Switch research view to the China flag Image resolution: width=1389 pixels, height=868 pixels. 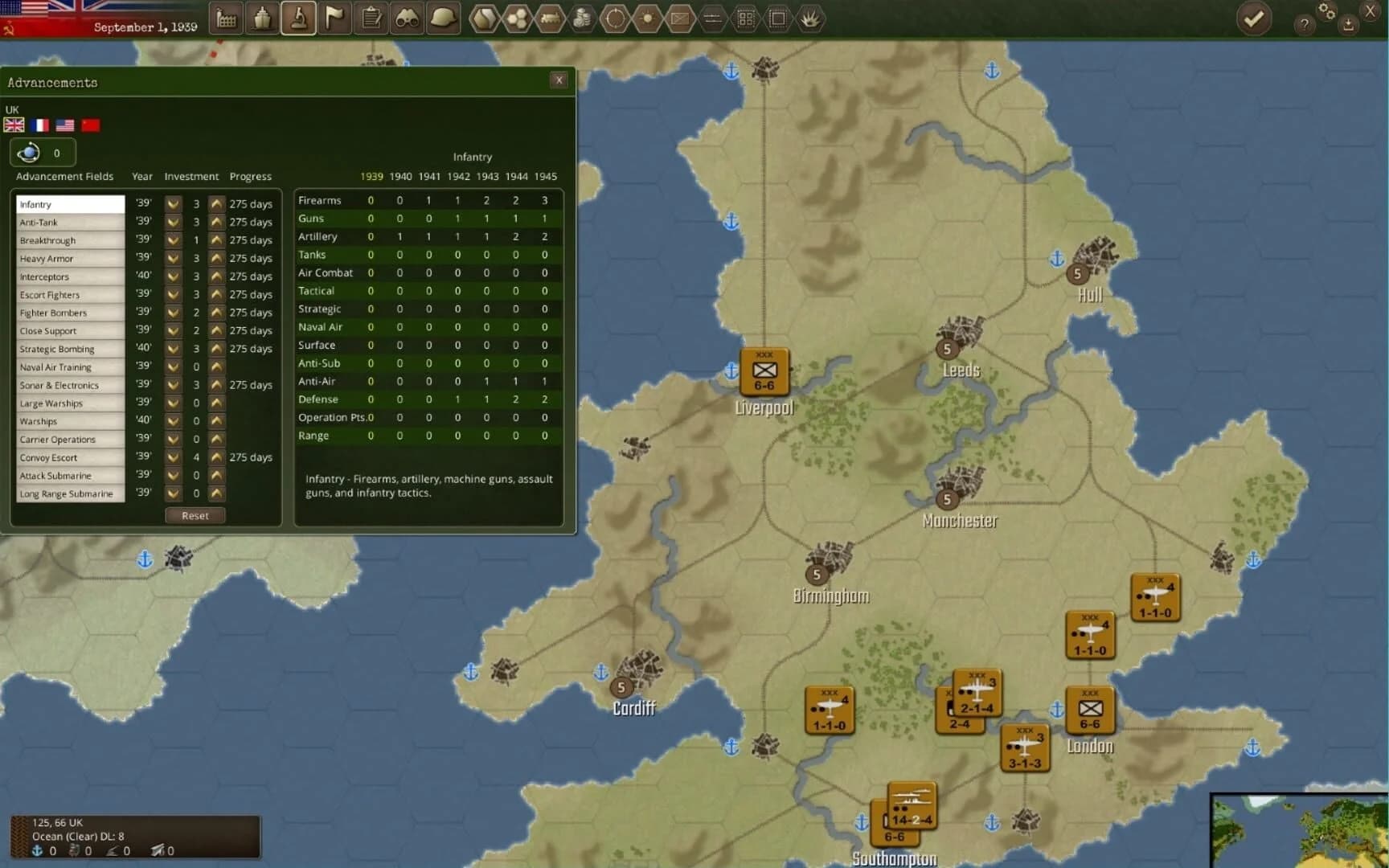pos(91,125)
